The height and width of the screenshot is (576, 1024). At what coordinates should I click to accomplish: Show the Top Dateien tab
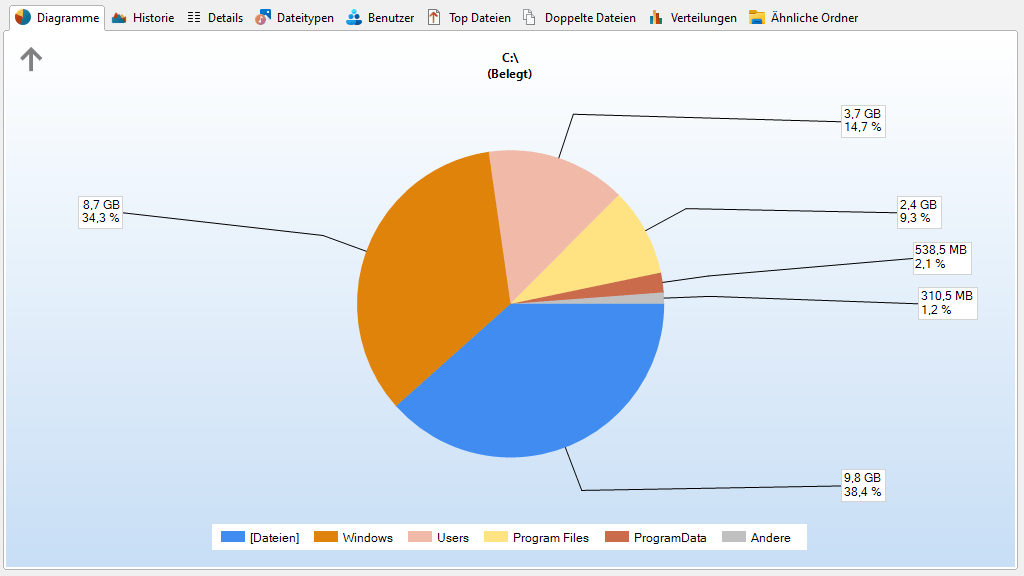(469, 18)
